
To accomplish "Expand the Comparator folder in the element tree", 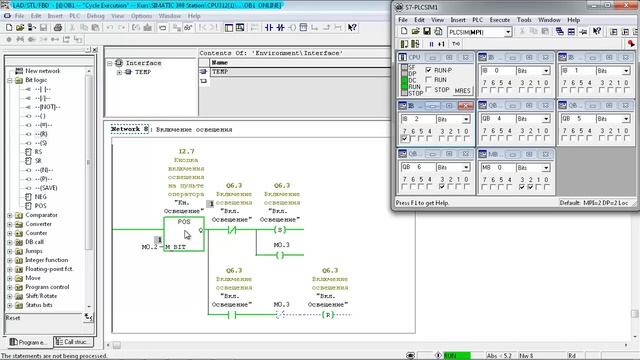I will pyautogui.click(x=10, y=215).
